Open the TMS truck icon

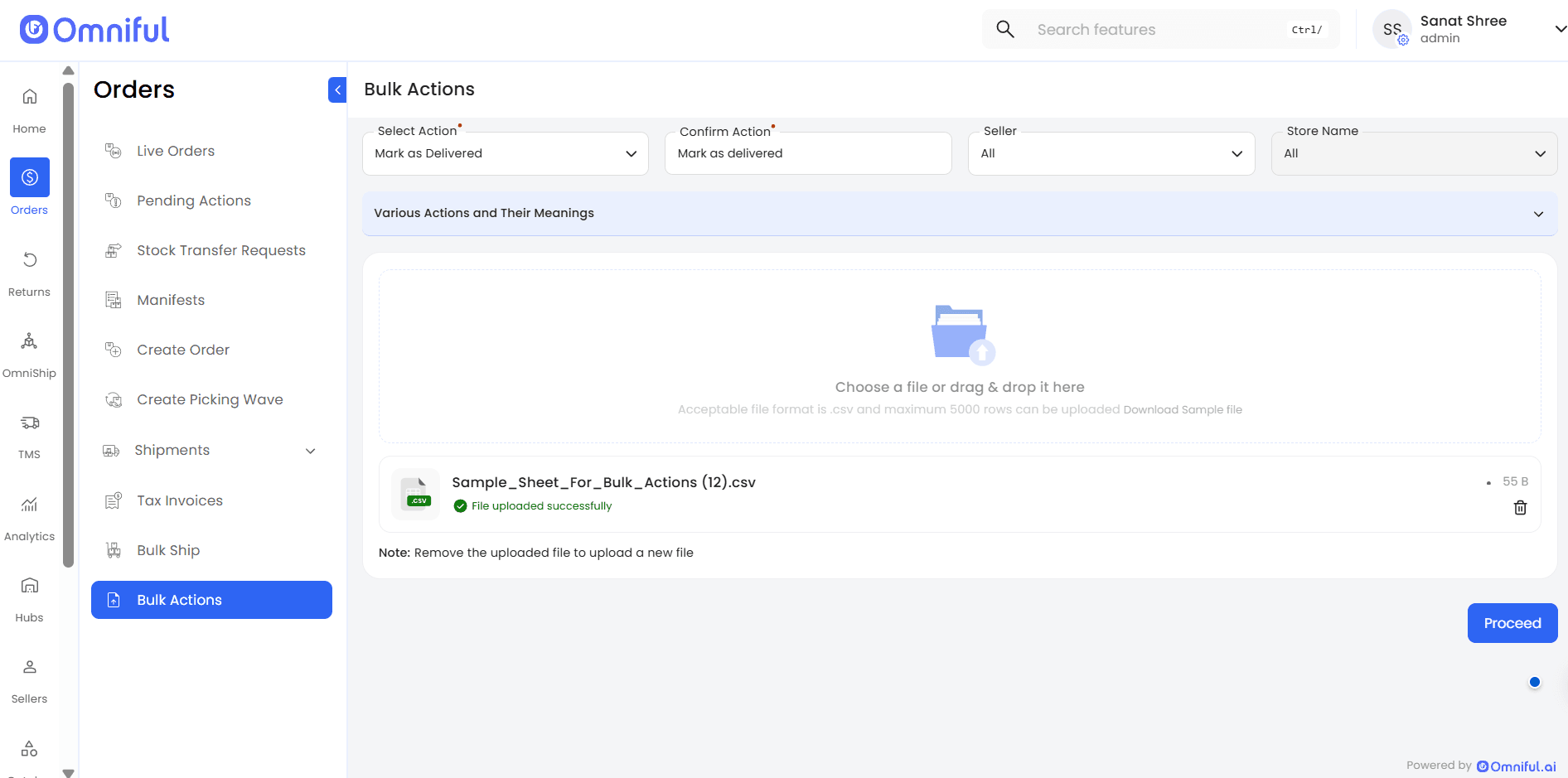(x=29, y=423)
